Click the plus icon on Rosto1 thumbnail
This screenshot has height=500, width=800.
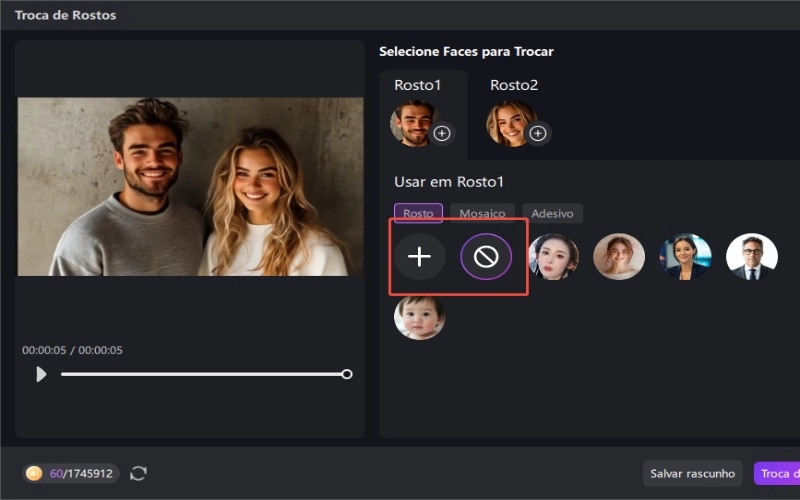[x=442, y=134]
